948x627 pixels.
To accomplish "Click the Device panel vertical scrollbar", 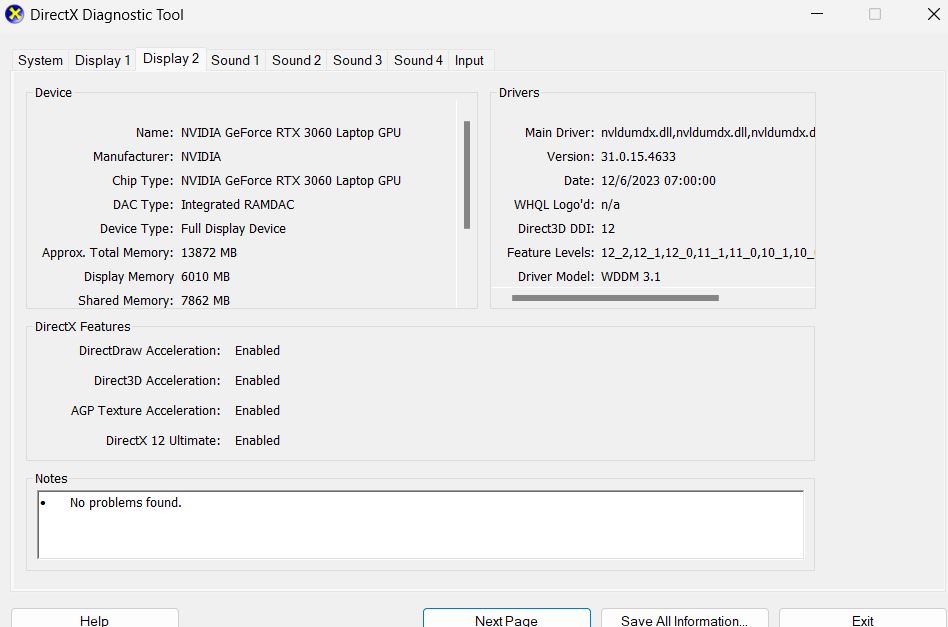I will pos(467,175).
